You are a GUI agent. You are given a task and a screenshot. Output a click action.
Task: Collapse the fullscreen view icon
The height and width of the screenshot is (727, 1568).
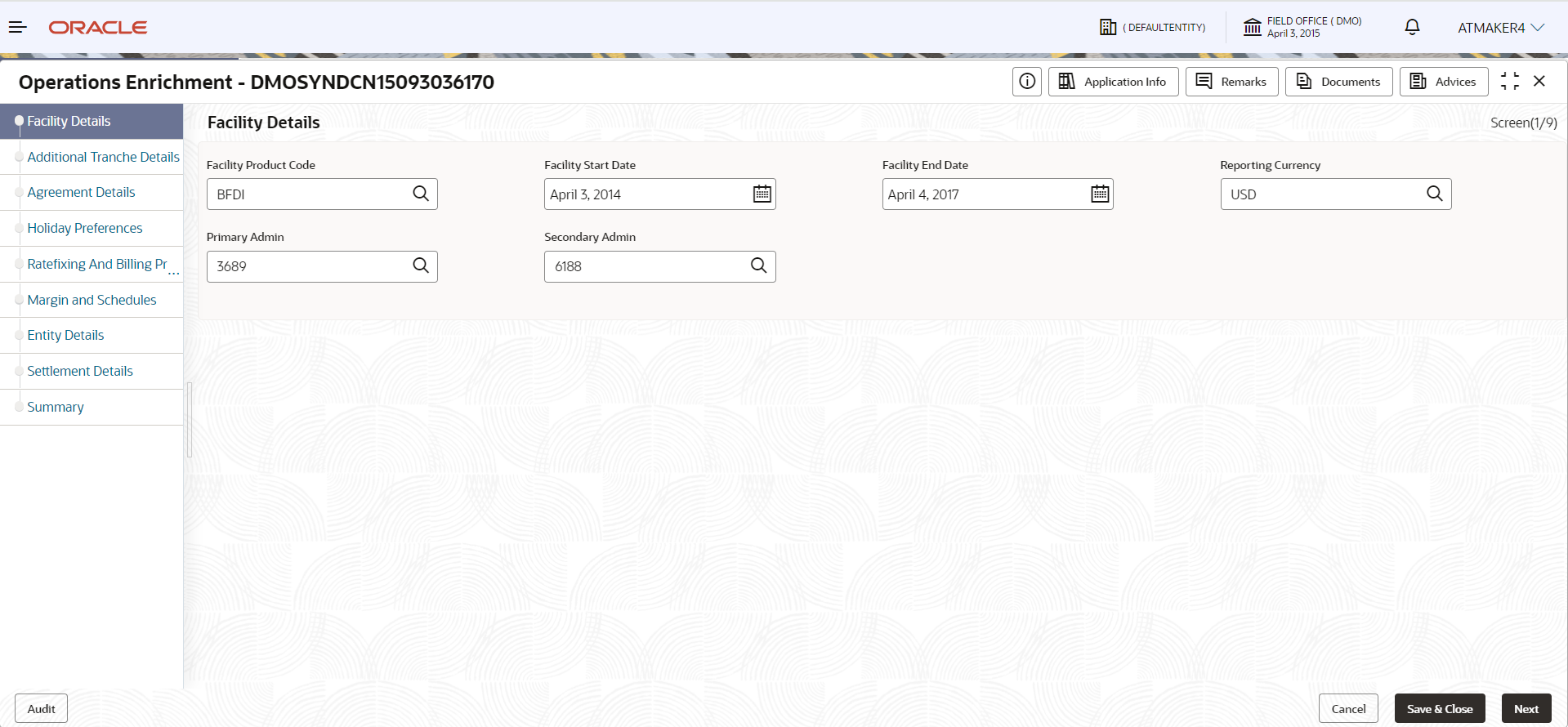coord(1510,81)
